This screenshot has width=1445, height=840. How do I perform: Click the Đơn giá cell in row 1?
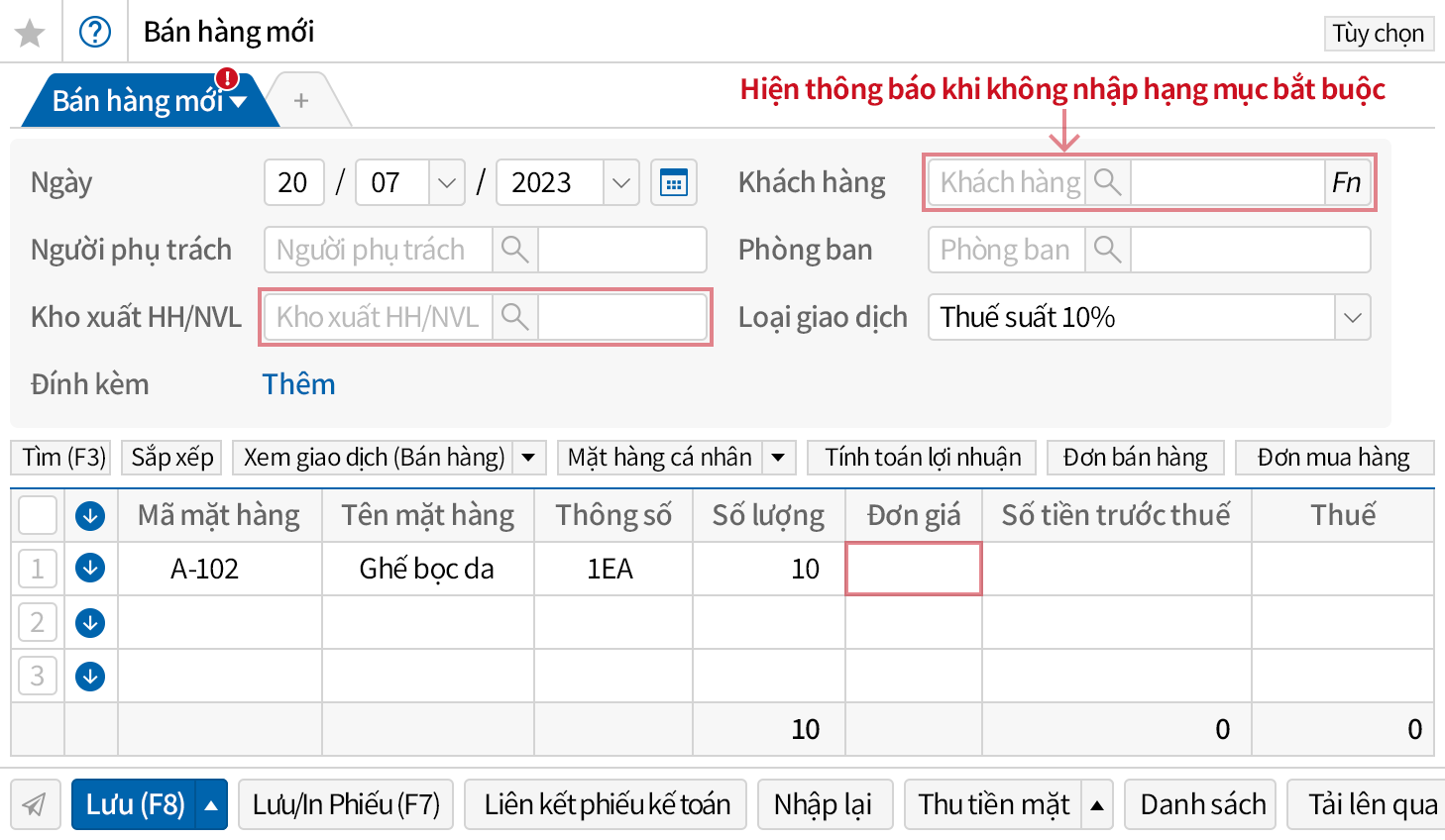913,569
